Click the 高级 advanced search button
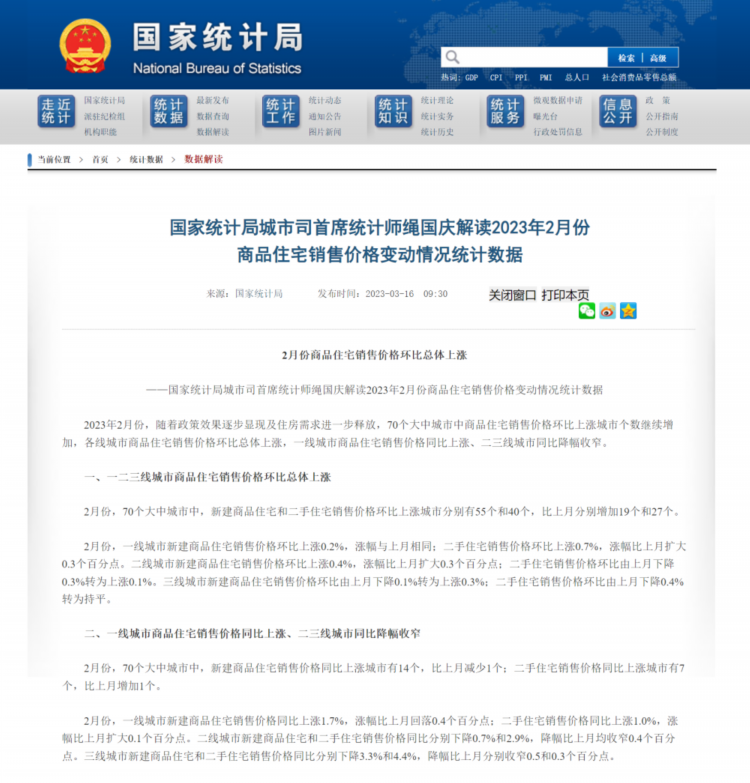Screen dimensions: 750x783 [658, 58]
